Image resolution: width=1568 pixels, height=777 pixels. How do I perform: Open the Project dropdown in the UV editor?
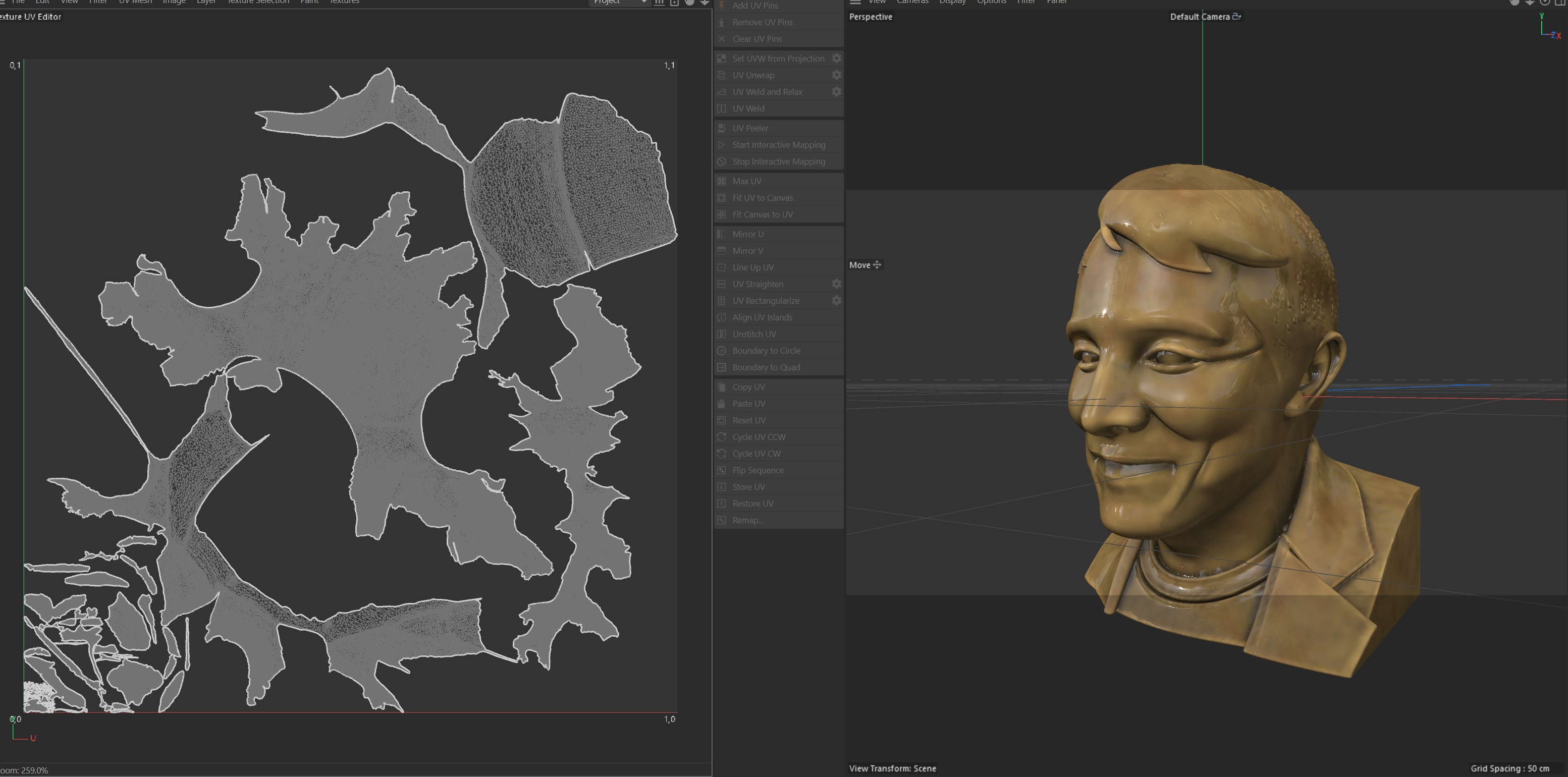(619, 3)
